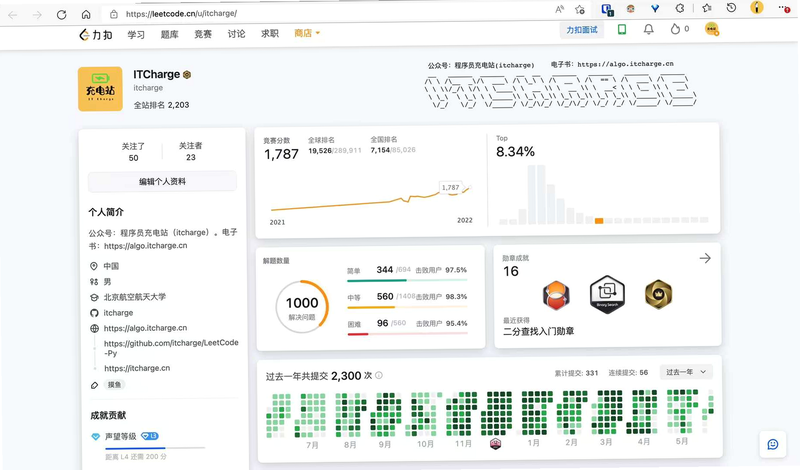This screenshot has width=800, height=470.
Task: Reload the page with the refresh icon
Action: point(62,14)
